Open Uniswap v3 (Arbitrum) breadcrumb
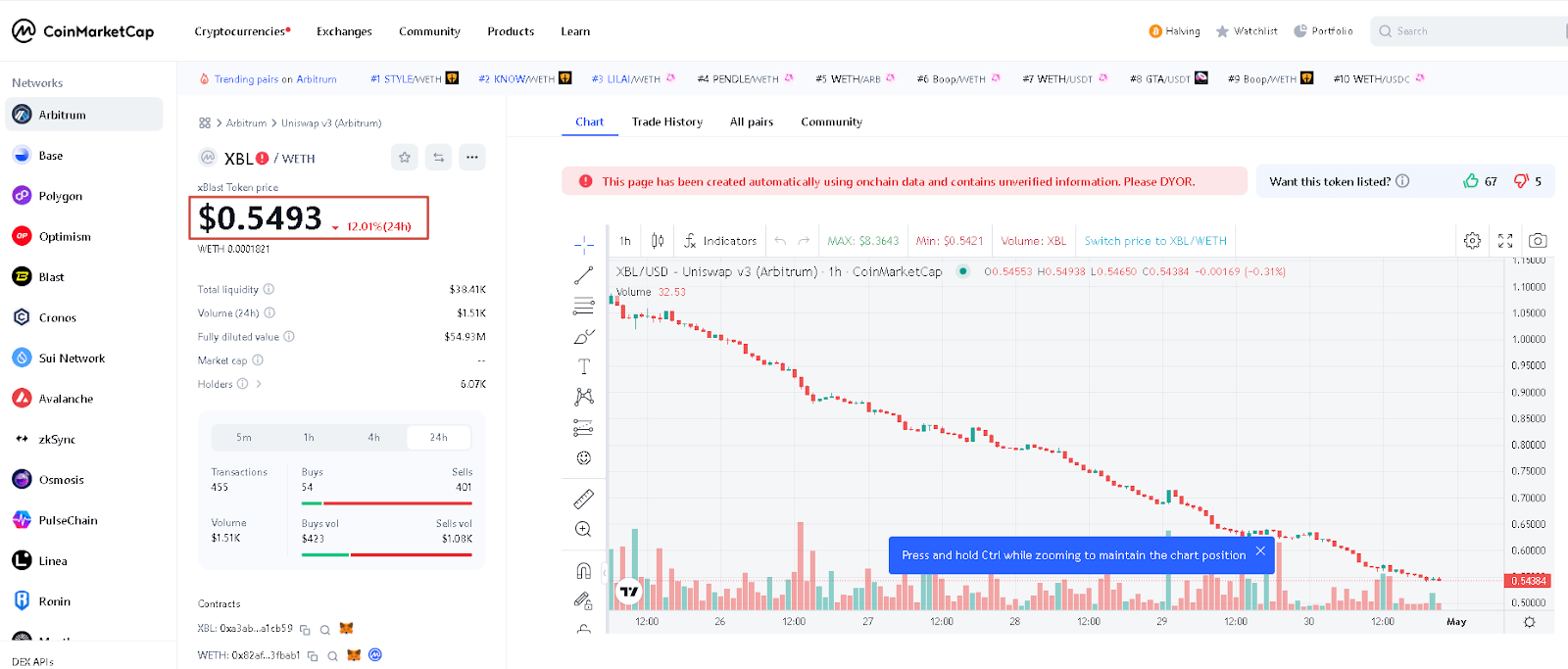 [331, 123]
